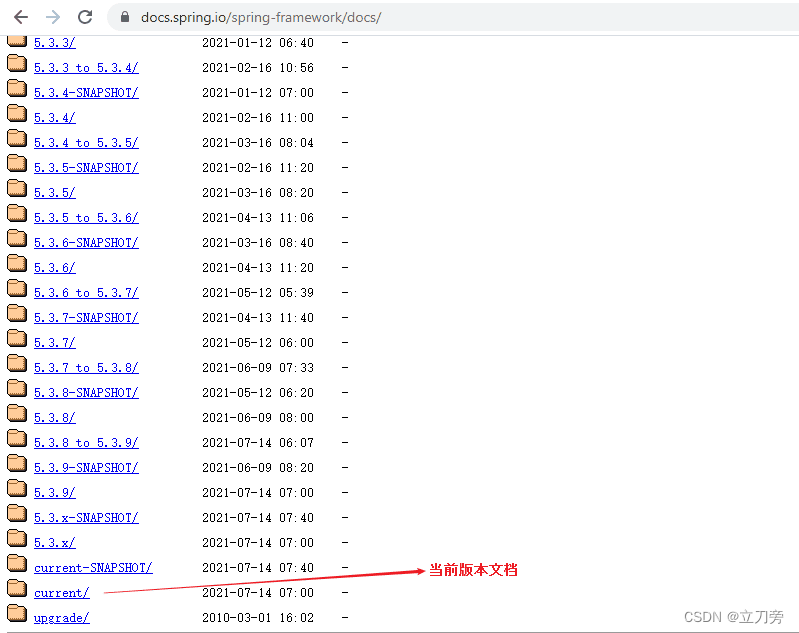Open the 5.3.9/ directory link
Viewport: 799px width, 633px height.
point(55,492)
